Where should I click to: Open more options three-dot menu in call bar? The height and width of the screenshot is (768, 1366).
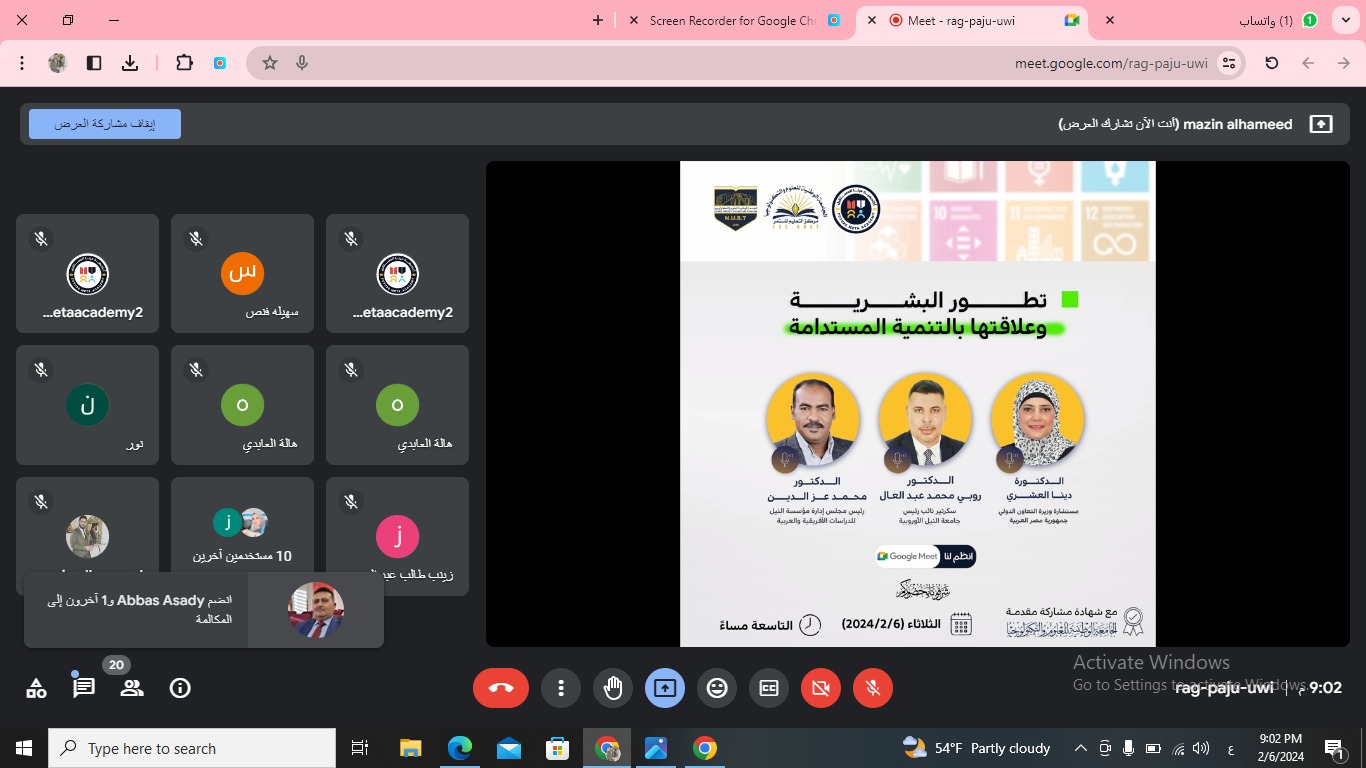click(561, 688)
